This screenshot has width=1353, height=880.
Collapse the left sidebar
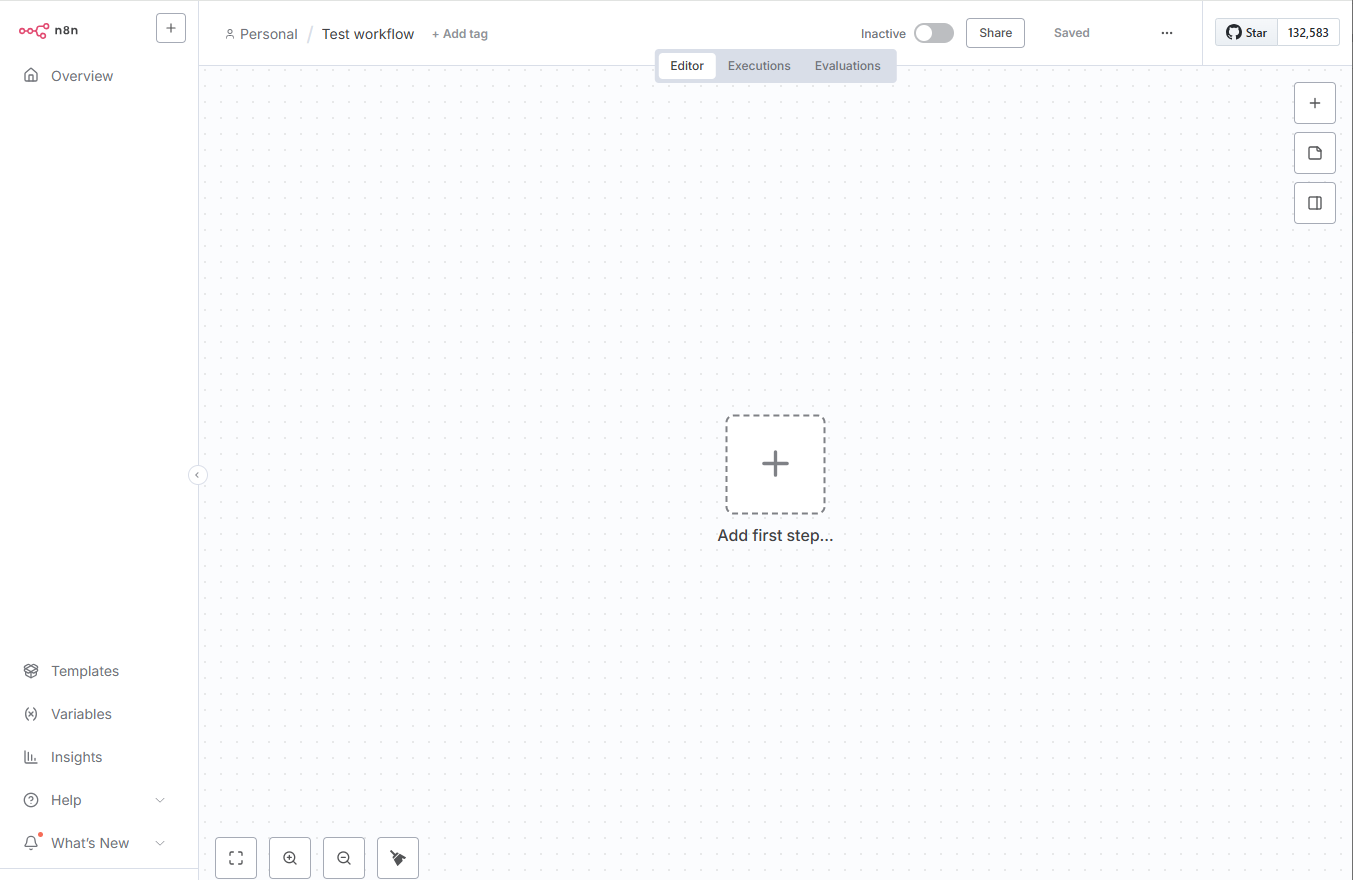(197, 474)
